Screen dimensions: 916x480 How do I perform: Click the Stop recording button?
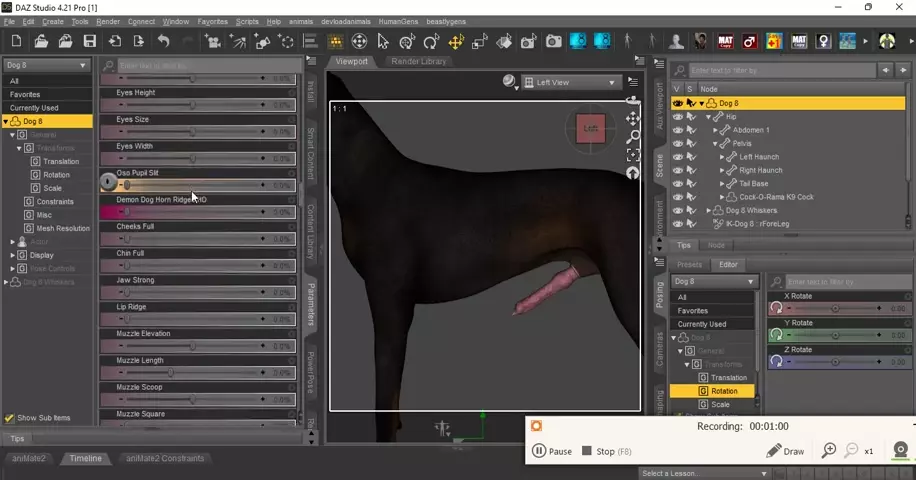click(598, 451)
